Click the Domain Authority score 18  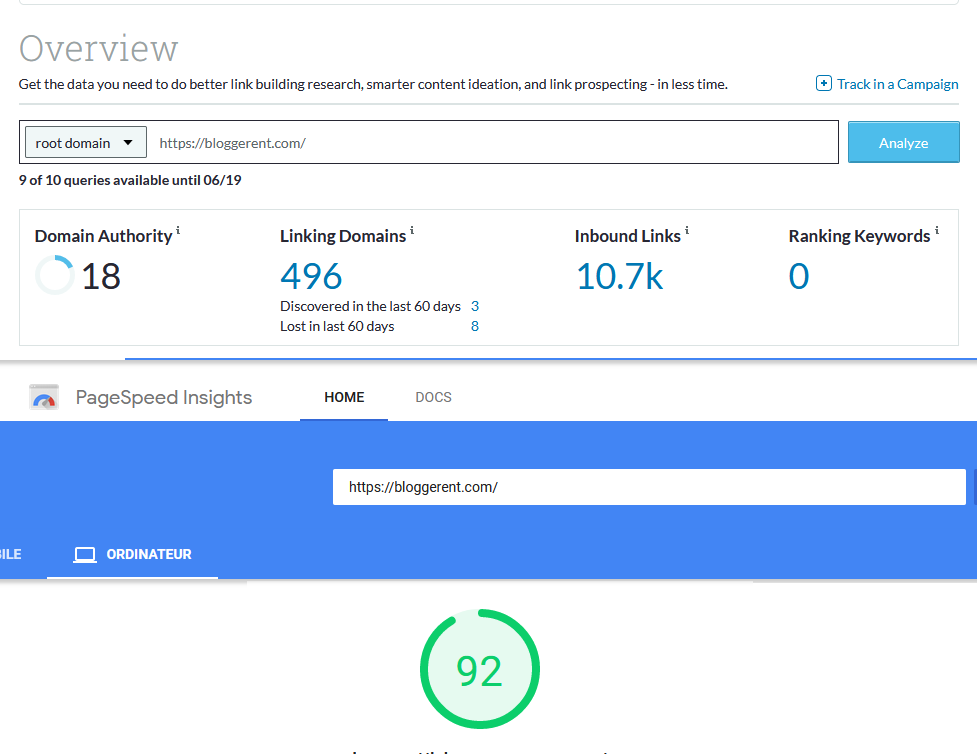(x=101, y=276)
